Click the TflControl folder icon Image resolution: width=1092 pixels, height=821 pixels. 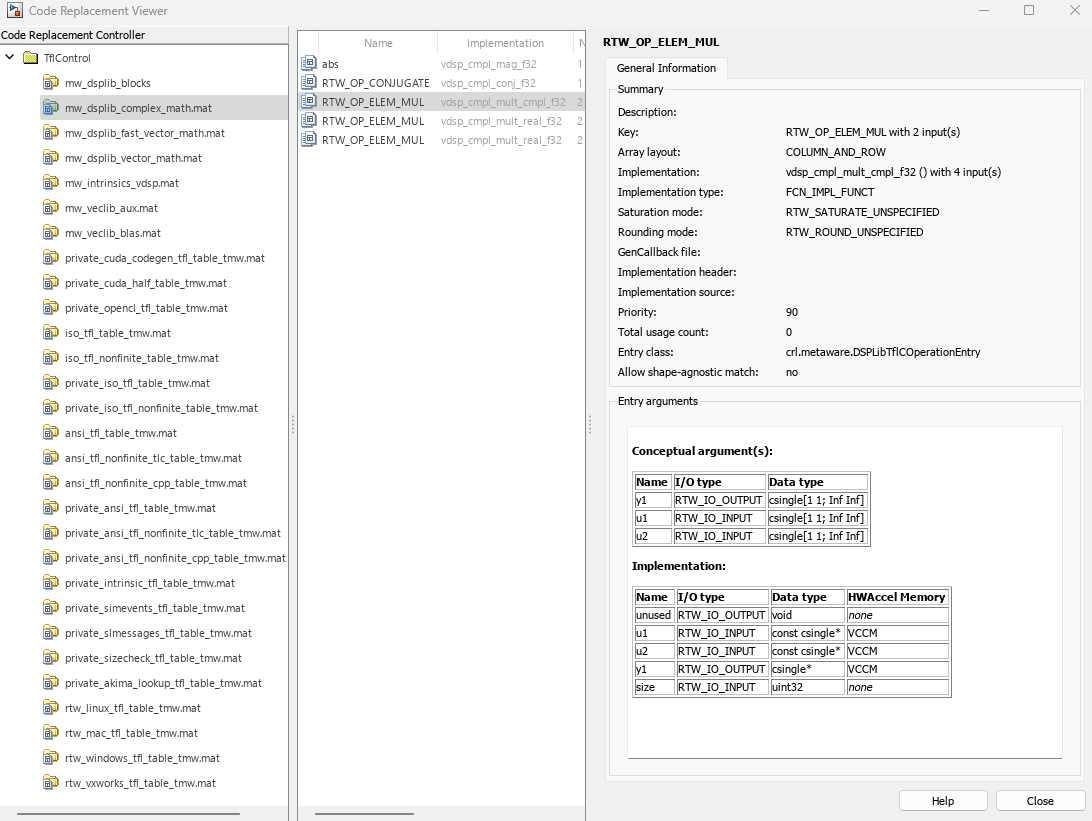point(31,58)
